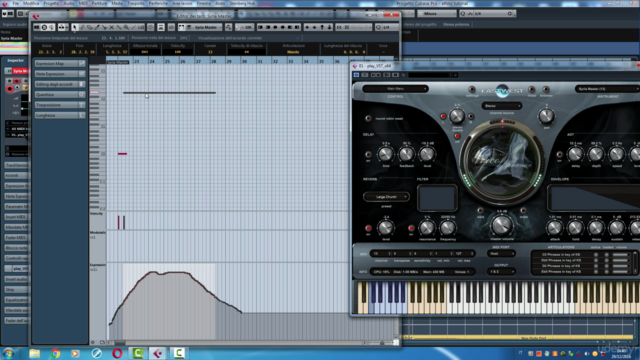Click the long gray note in piano roll
The height and width of the screenshot is (360, 640).
tap(169, 93)
